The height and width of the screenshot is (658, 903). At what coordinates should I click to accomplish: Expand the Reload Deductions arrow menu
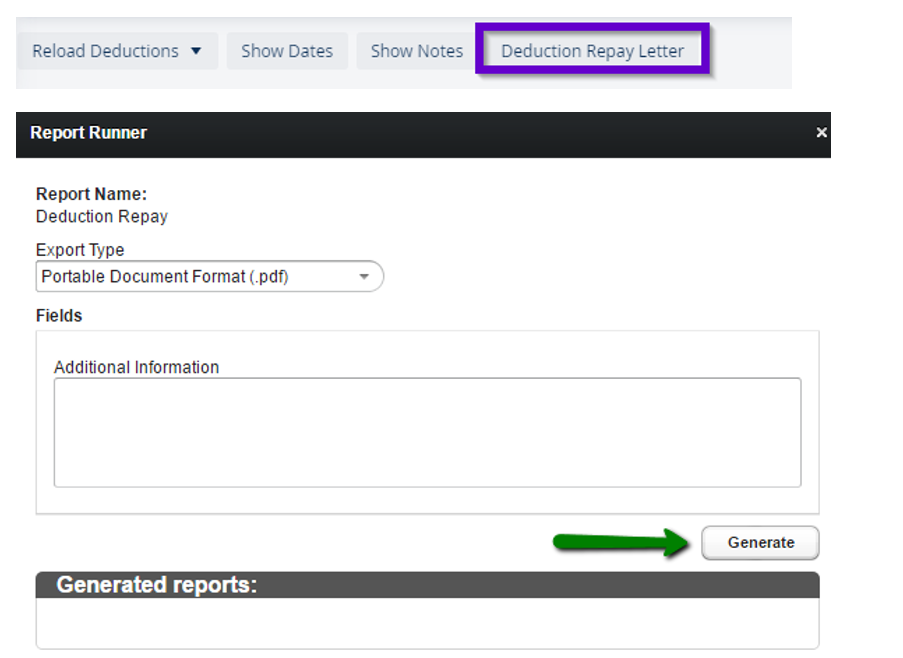tap(196, 51)
